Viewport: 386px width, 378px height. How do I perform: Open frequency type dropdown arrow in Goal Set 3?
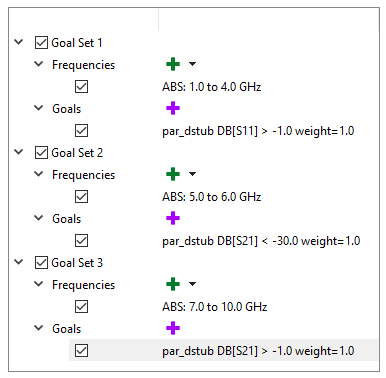tap(192, 284)
